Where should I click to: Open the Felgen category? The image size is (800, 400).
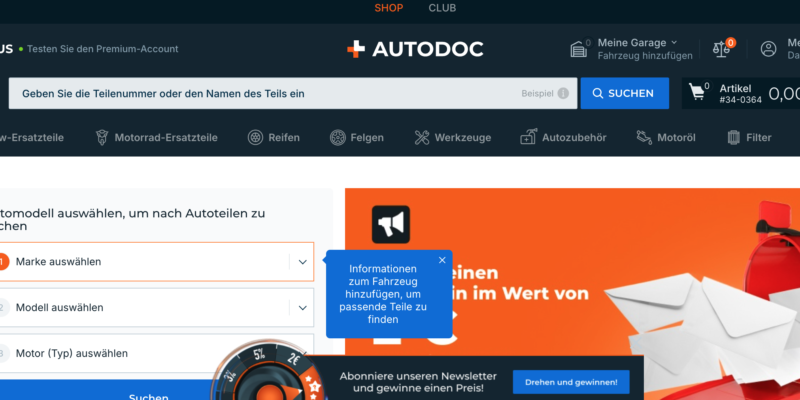[356, 138]
